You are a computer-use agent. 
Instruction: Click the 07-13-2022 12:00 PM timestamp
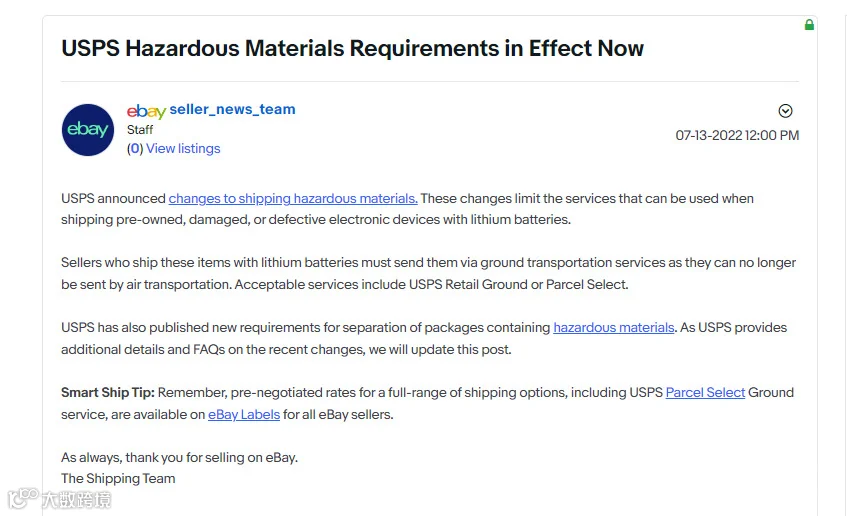[737, 135]
